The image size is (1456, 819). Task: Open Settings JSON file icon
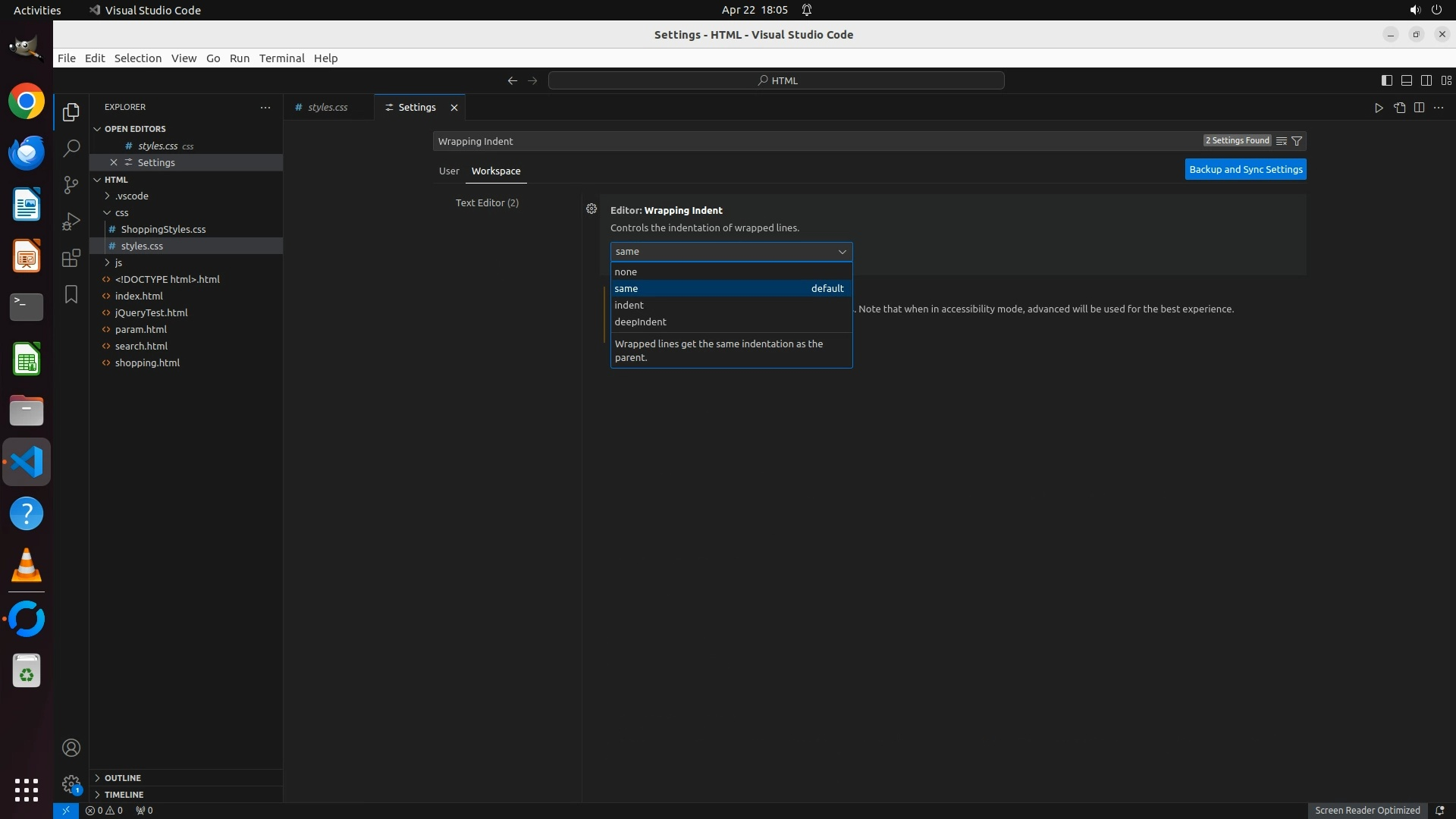click(1399, 108)
